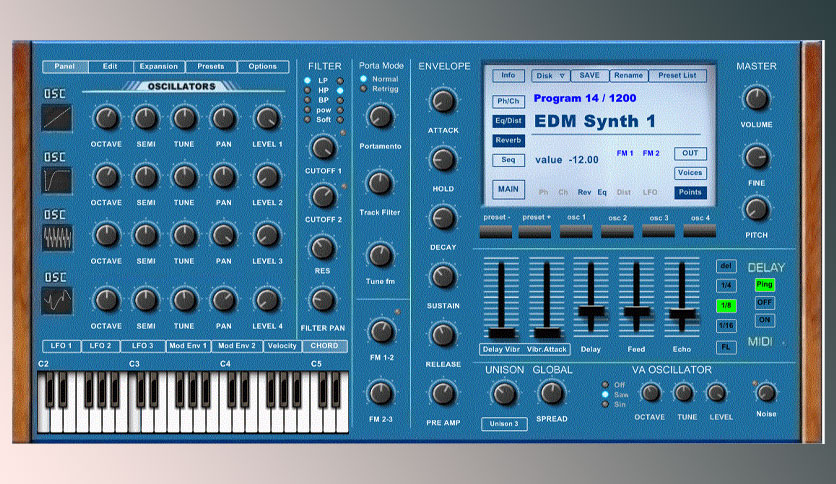Click the MAIN button in the display
Image resolution: width=836 pixels, height=484 pixels.
click(x=508, y=189)
